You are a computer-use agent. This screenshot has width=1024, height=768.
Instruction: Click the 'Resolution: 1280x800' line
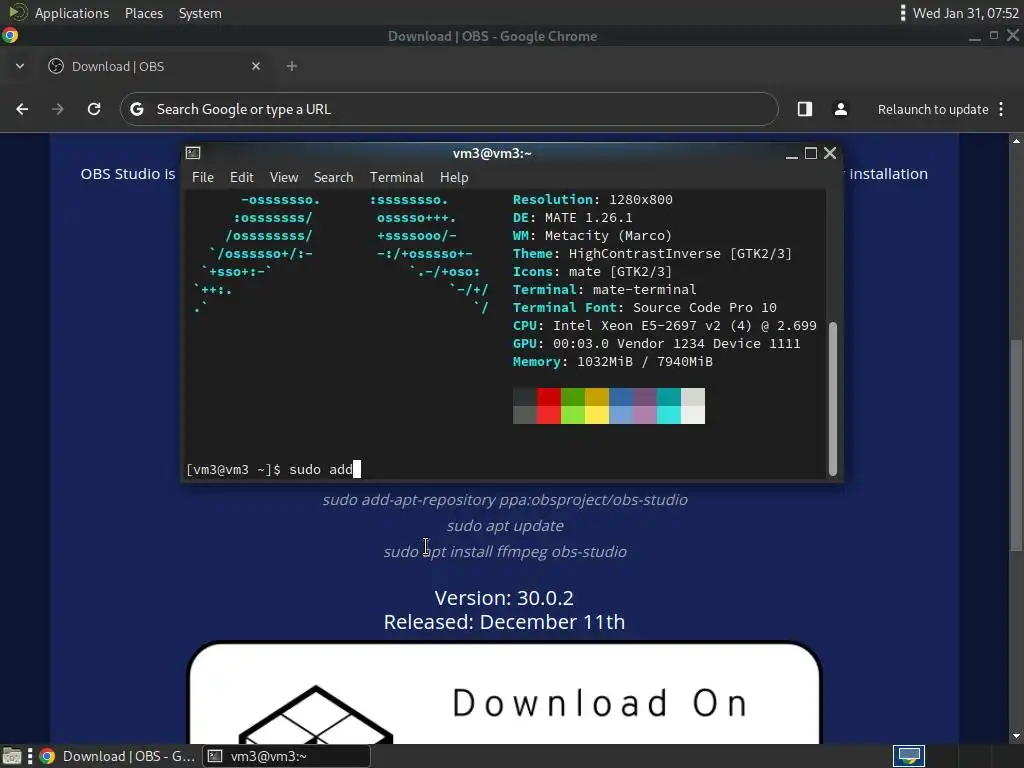click(592, 199)
